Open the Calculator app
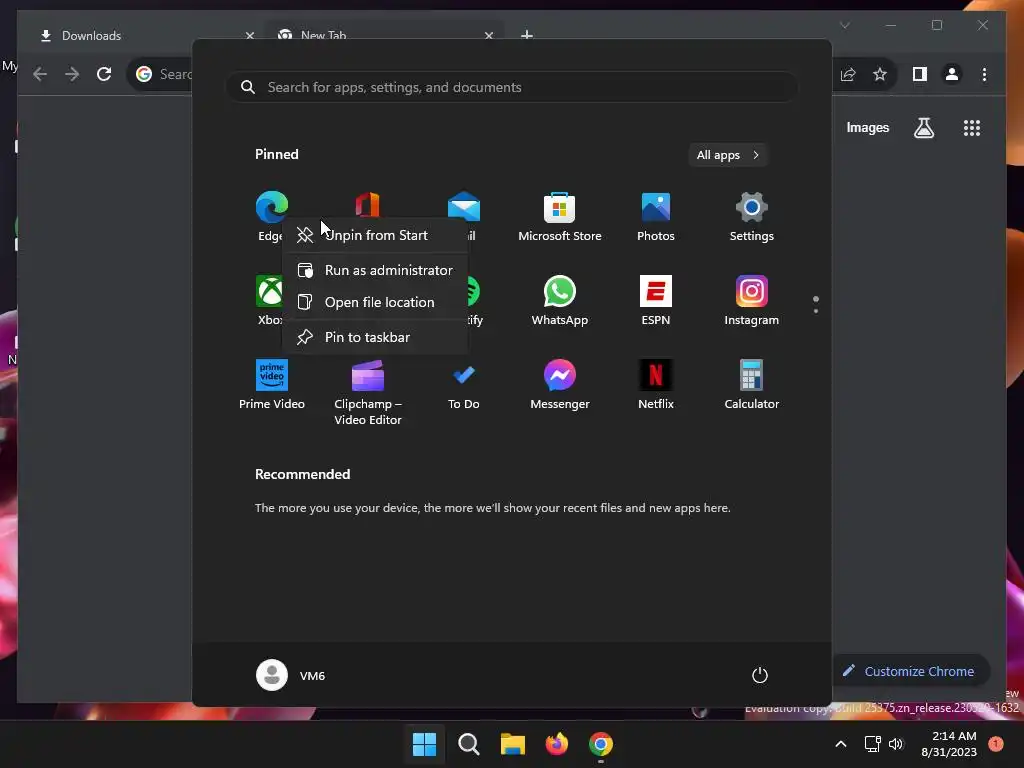The height and width of the screenshot is (768, 1024). pyautogui.click(x=752, y=385)
